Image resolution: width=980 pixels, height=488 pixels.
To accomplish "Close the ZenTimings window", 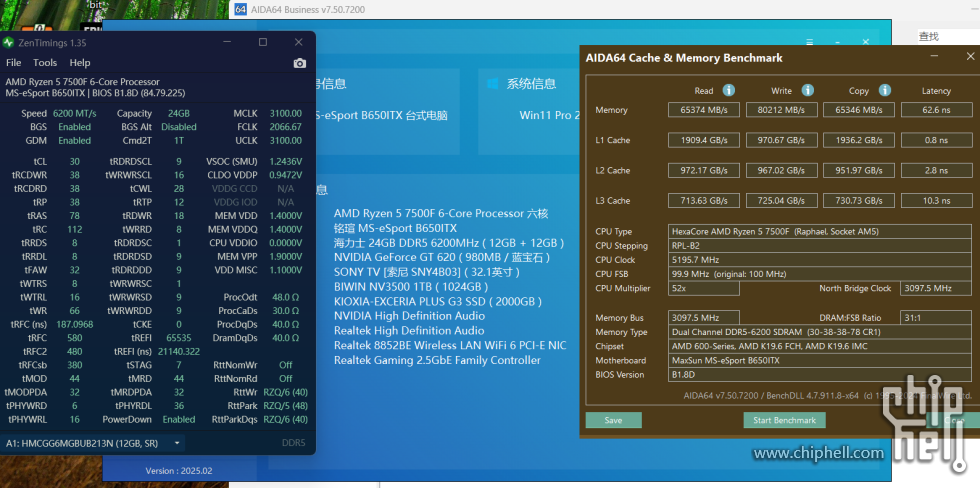I will click(x=299, y=42).
